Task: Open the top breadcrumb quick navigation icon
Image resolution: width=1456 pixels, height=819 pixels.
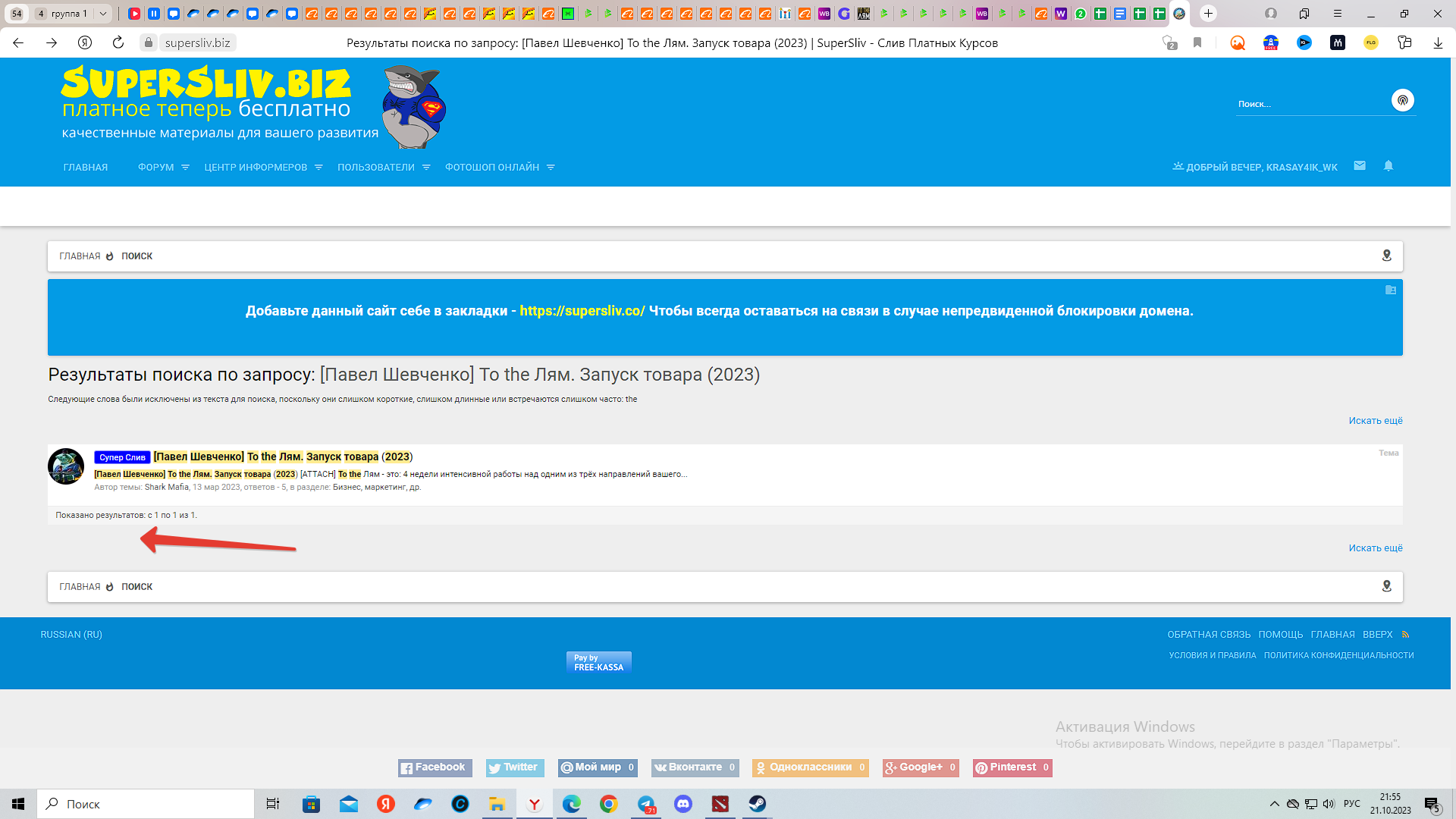Action: [x=1387, y=256]
